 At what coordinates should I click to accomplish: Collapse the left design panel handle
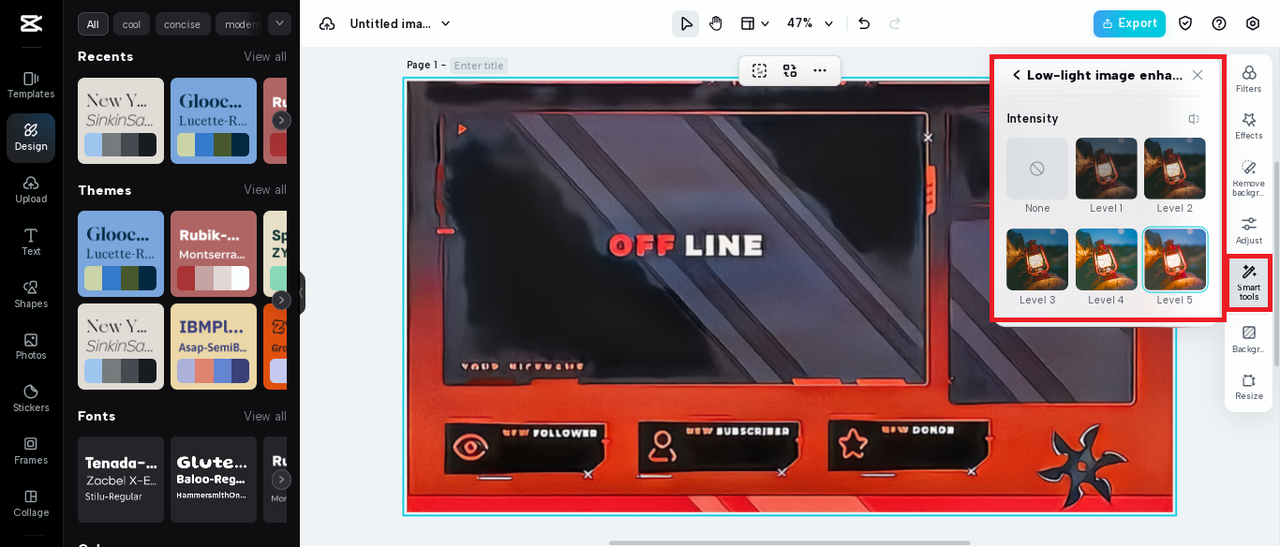[x=302, y=293]
